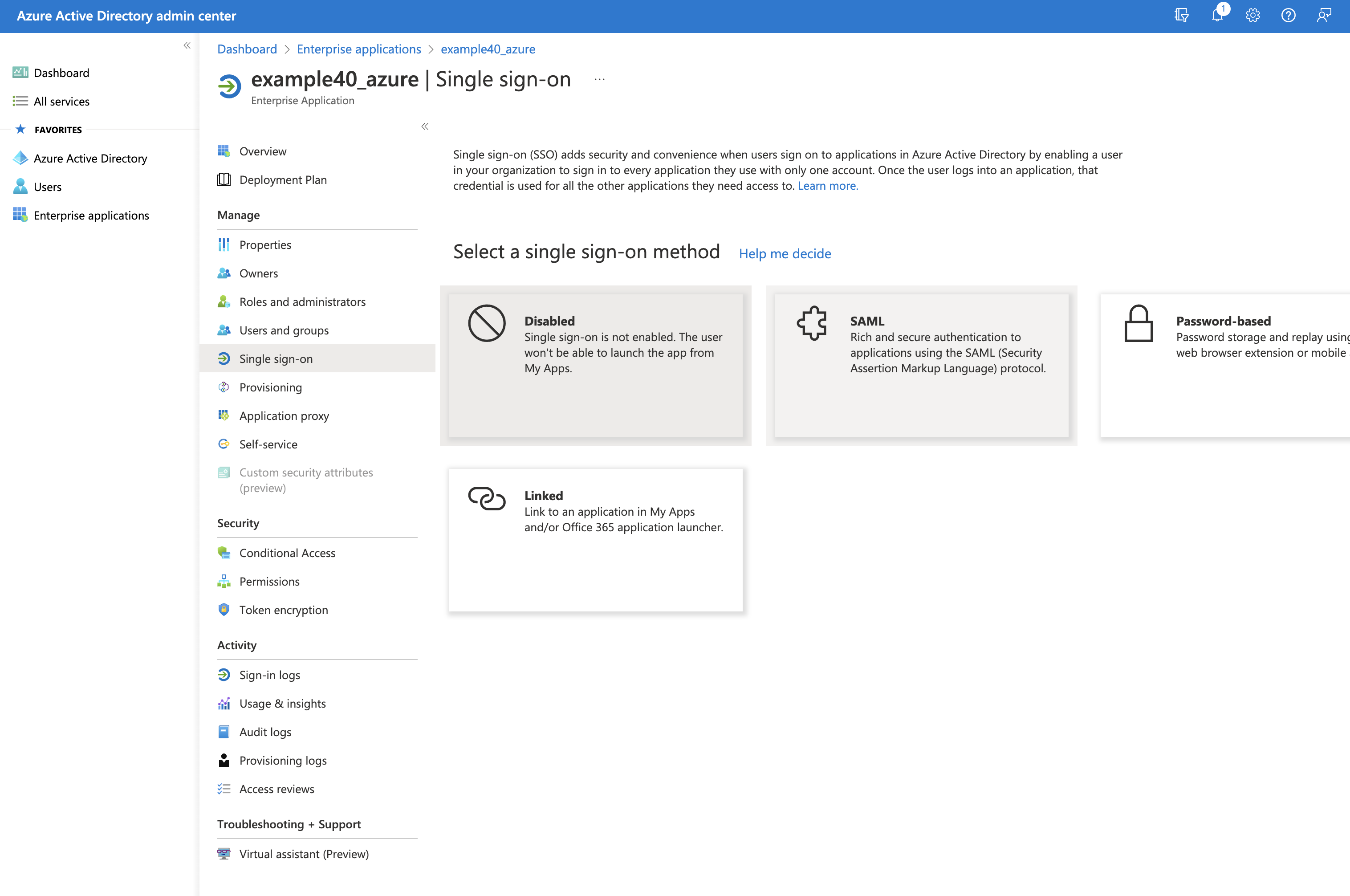
Task: Open Single sign-on menu item
Action: click(317, 358)
